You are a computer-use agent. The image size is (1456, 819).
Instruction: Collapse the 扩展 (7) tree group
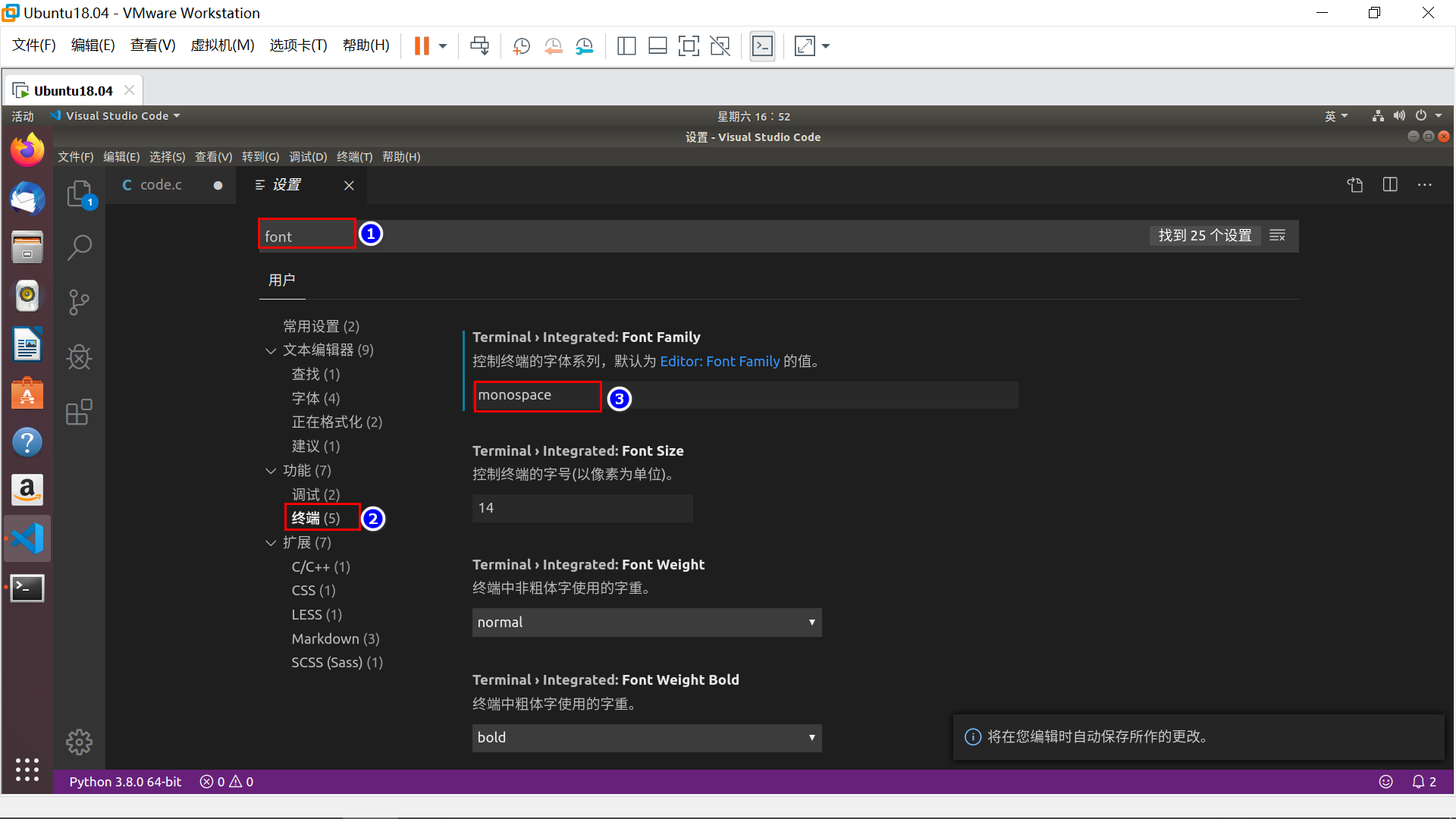coord(271,543)
